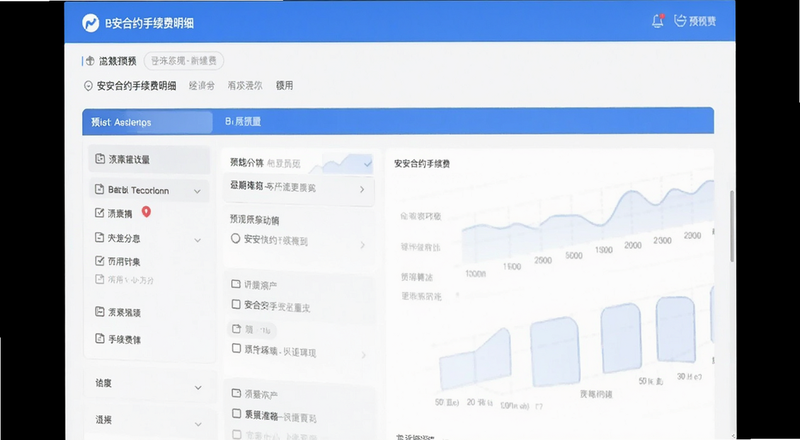Switch to the Bi tab in the blue bar

pos(243,121)
